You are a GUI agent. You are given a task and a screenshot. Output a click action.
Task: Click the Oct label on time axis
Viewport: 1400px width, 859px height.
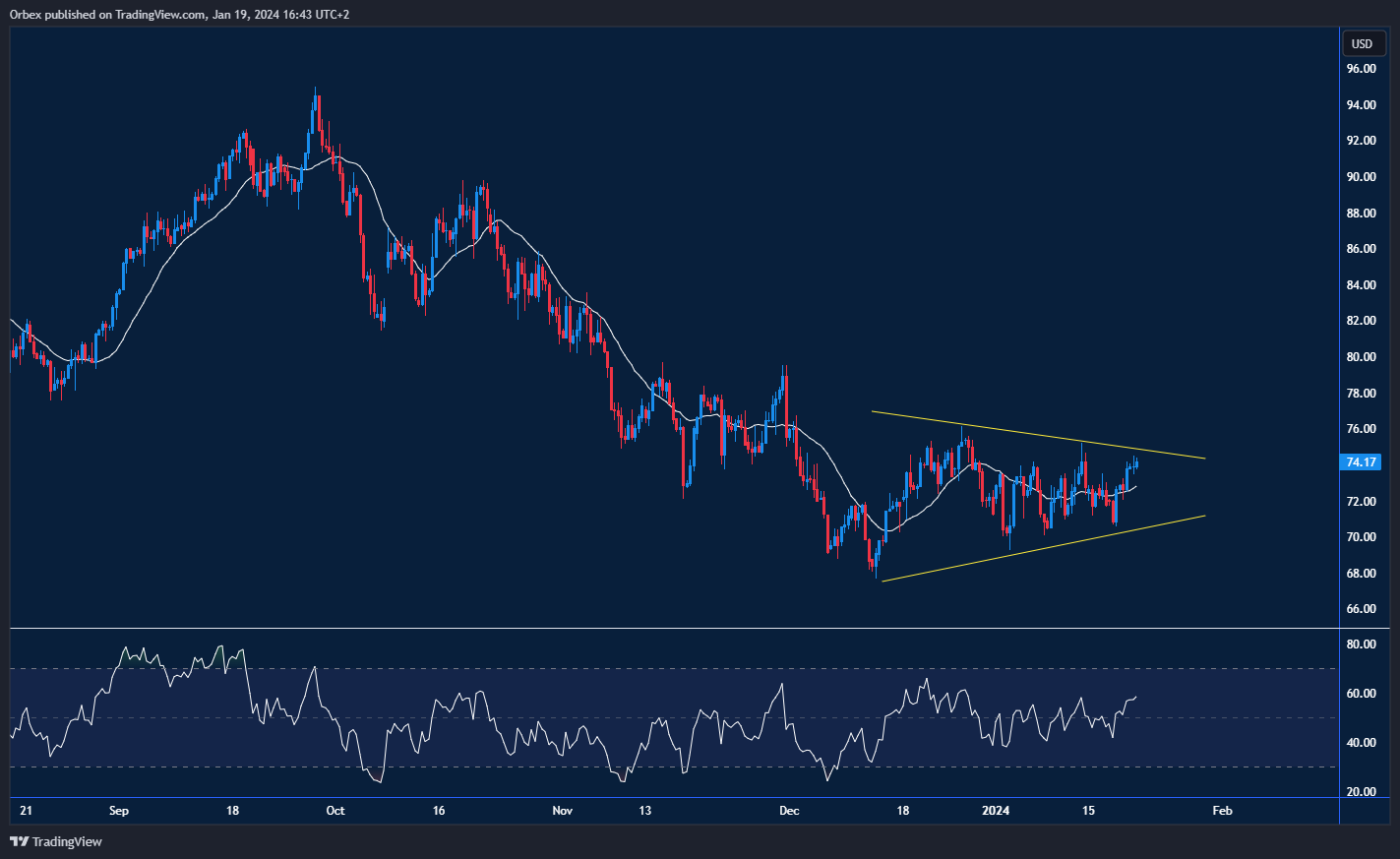tap(335, 811)
